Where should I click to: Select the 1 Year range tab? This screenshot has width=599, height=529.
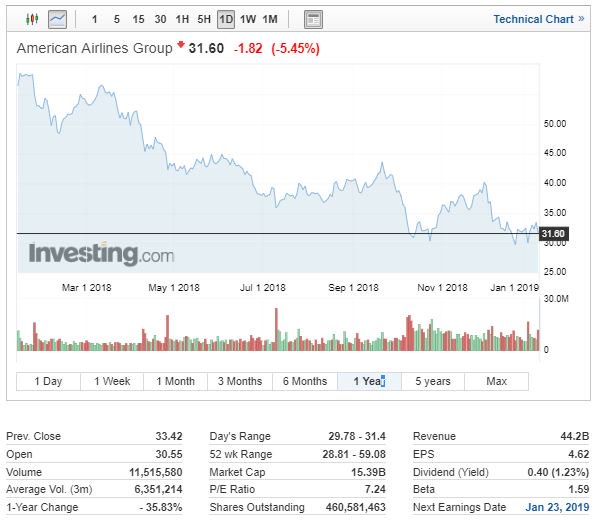pos(369,381)
